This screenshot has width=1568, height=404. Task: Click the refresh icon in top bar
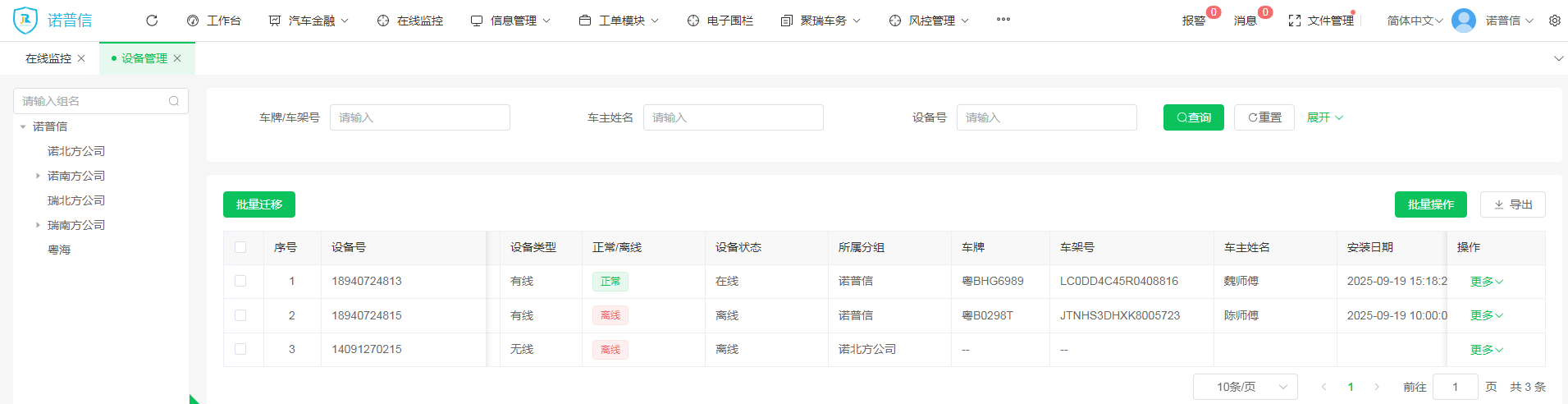click(x=152, y=21)
